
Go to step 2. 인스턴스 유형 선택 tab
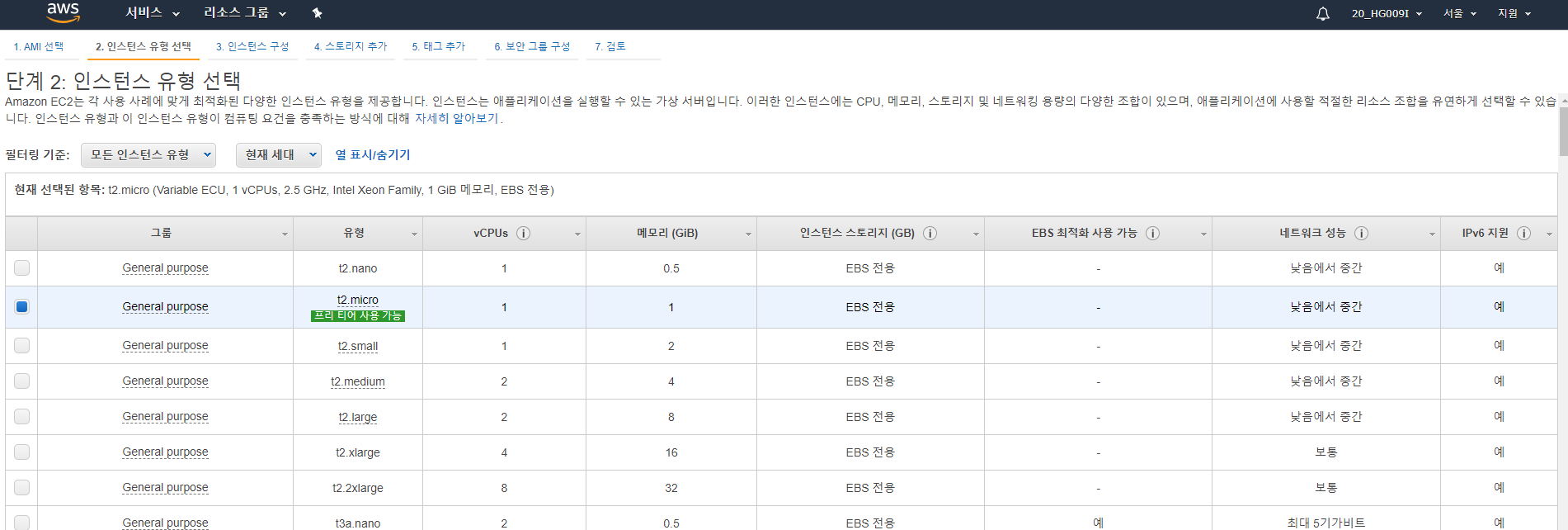click(144, 47)
